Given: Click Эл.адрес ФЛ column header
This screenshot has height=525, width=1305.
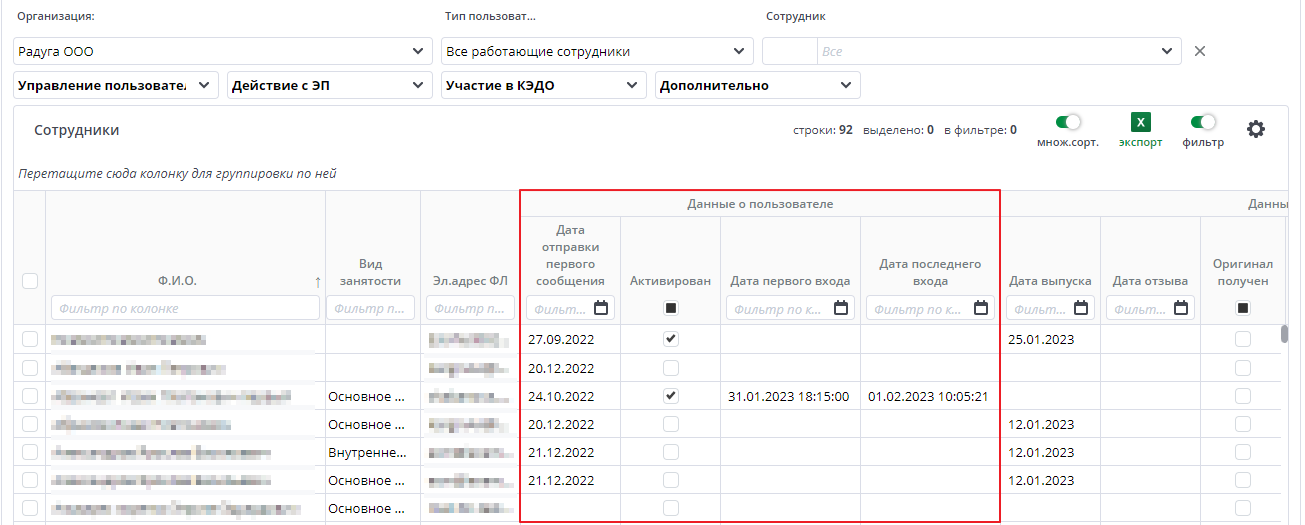Looking at the screenshot, I should 470,281.
